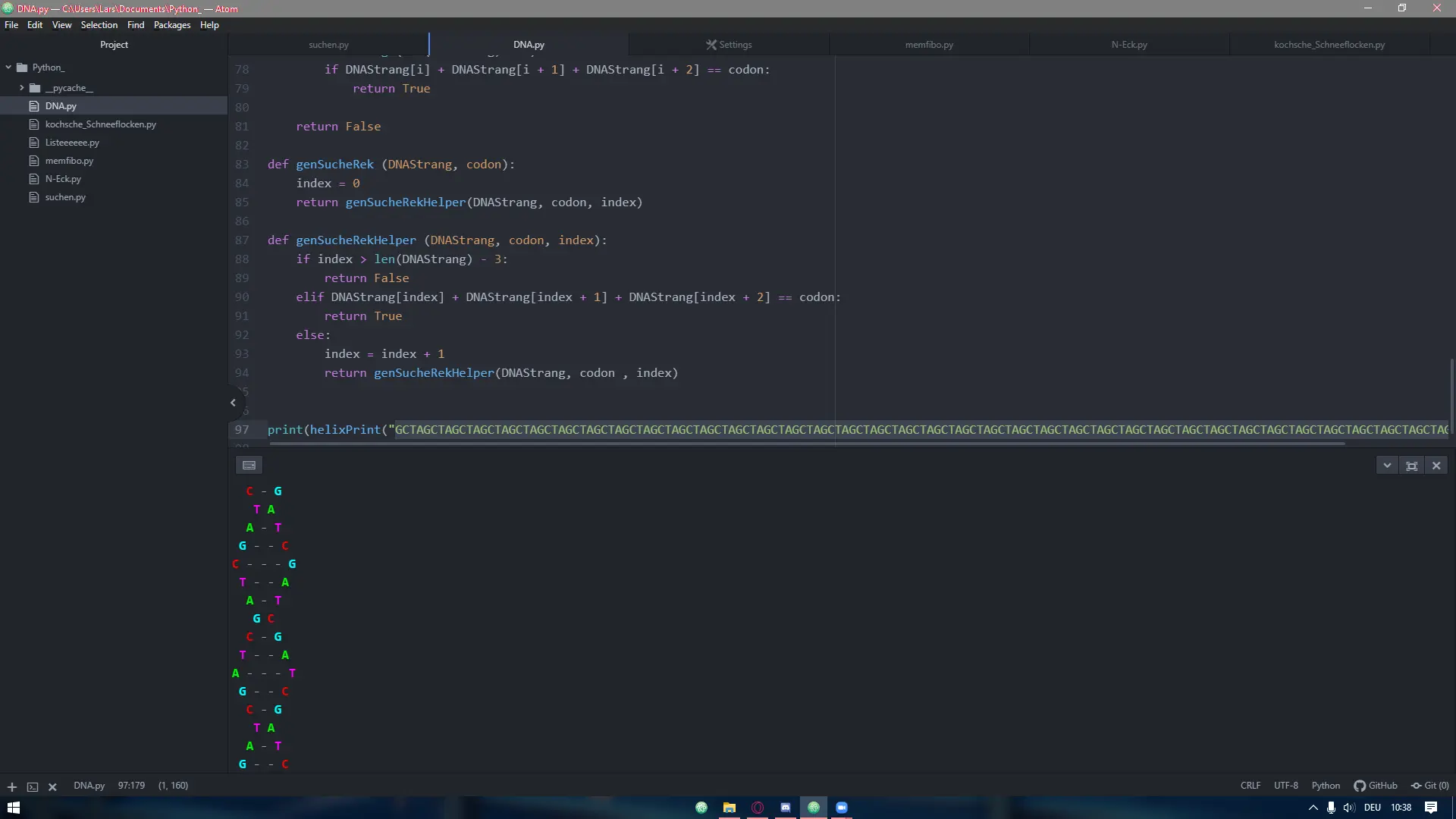Open the Find menu

coord(136,25)
